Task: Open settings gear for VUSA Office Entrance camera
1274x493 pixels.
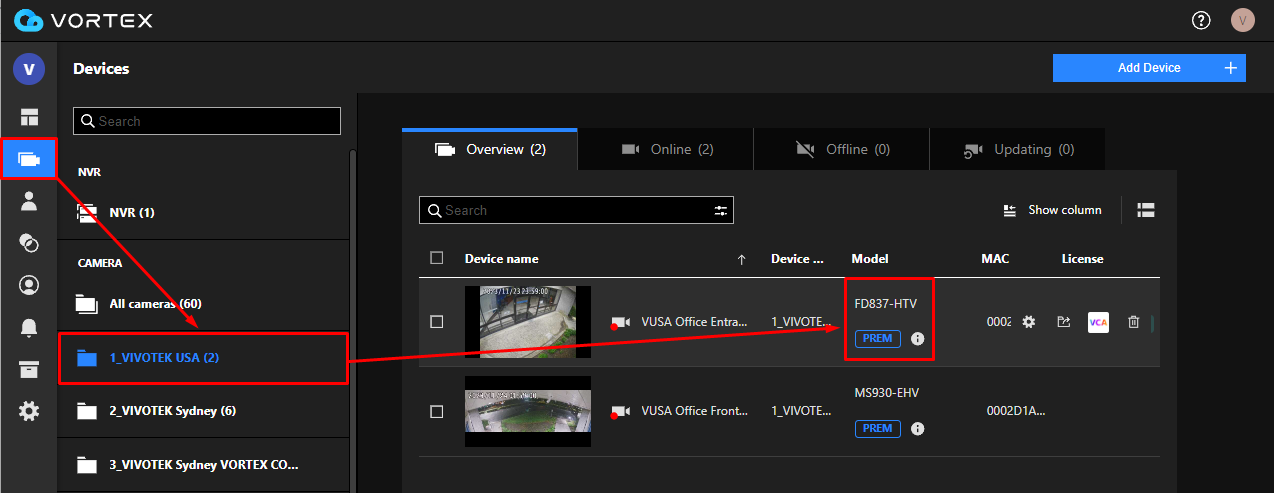Action: coord(1028,322)
